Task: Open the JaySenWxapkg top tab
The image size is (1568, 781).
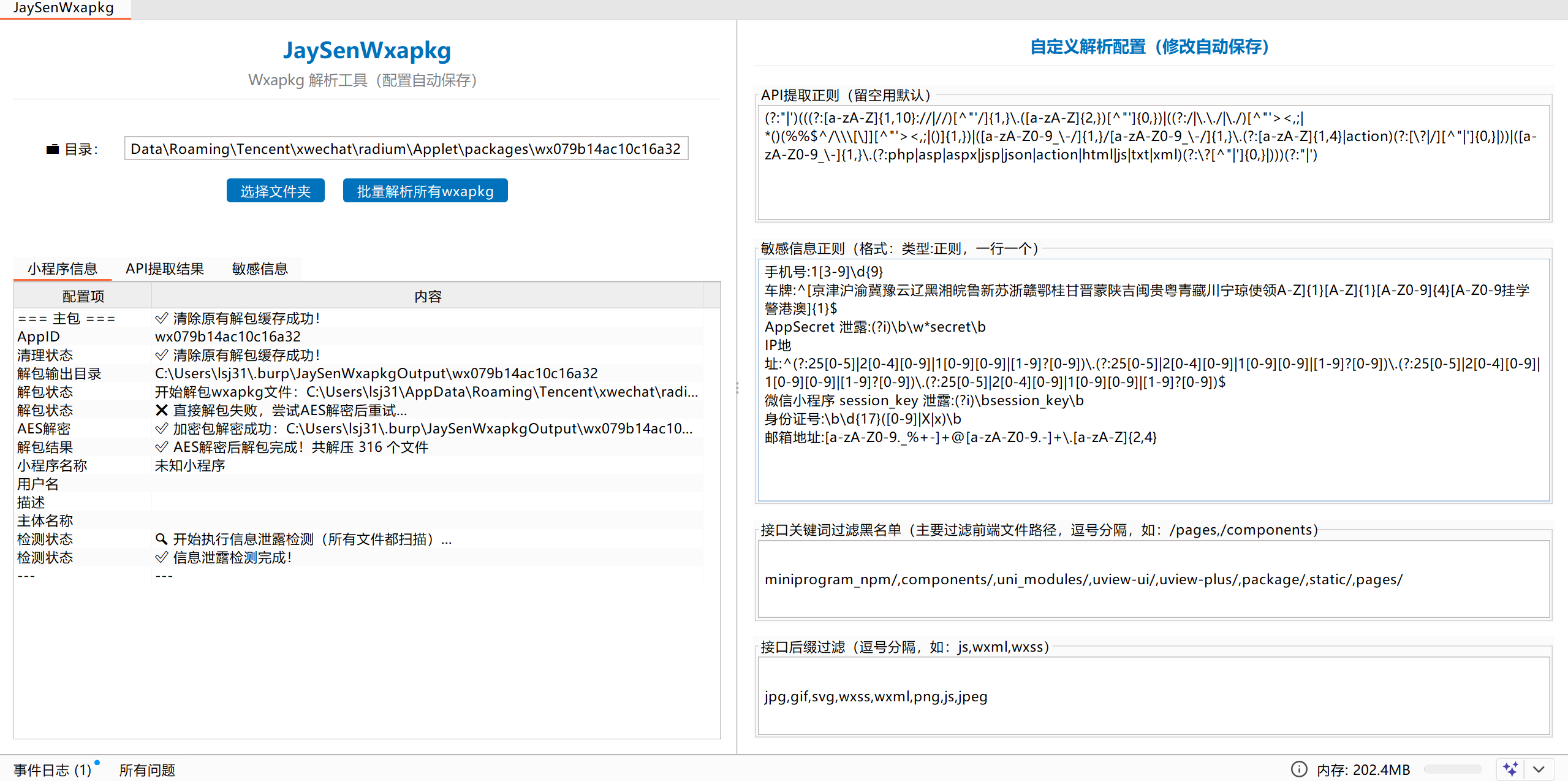Action: click(x=64, y=9)
